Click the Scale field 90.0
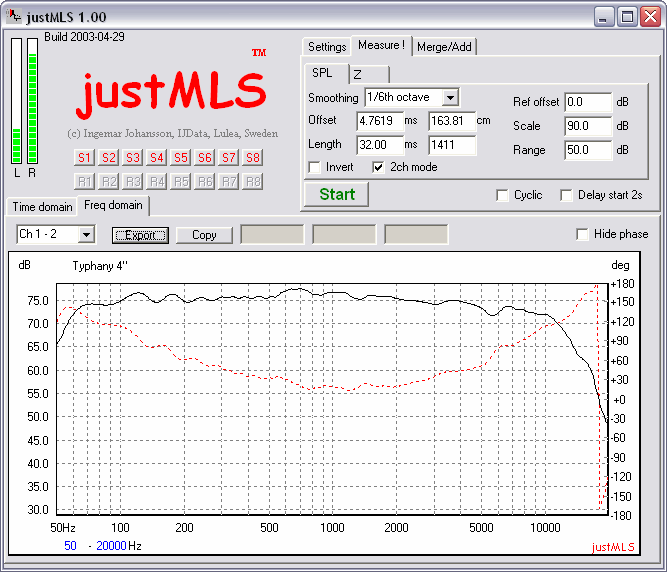 click(588, 126)
